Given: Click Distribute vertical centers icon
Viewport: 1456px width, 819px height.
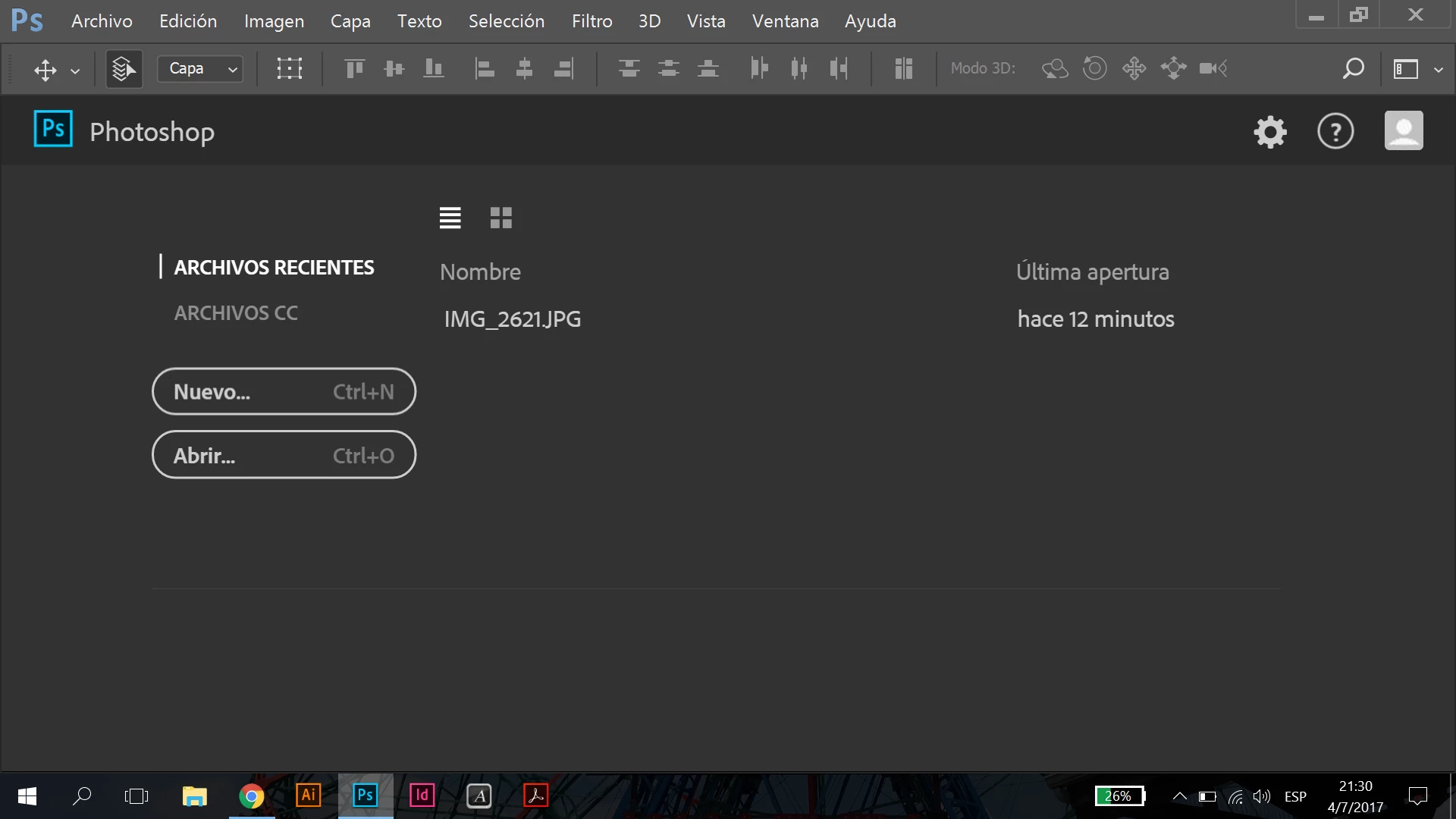Looking at the screenshot, I should 668,69.
